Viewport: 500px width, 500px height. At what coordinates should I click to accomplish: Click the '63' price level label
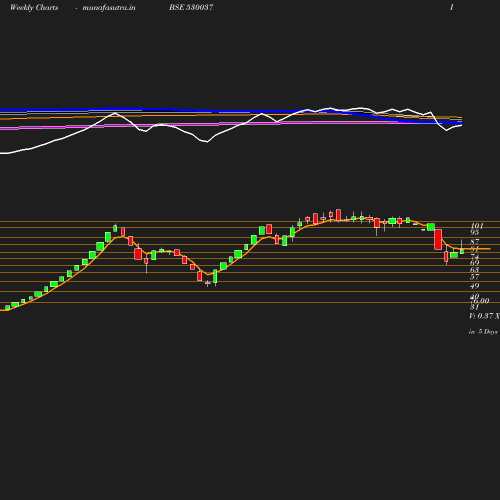point(474,270)
